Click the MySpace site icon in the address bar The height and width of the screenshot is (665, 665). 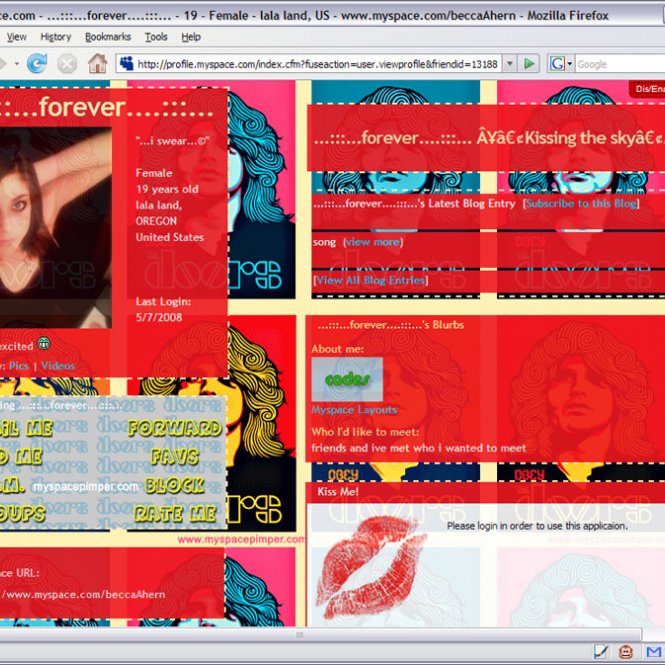point(126,64)
